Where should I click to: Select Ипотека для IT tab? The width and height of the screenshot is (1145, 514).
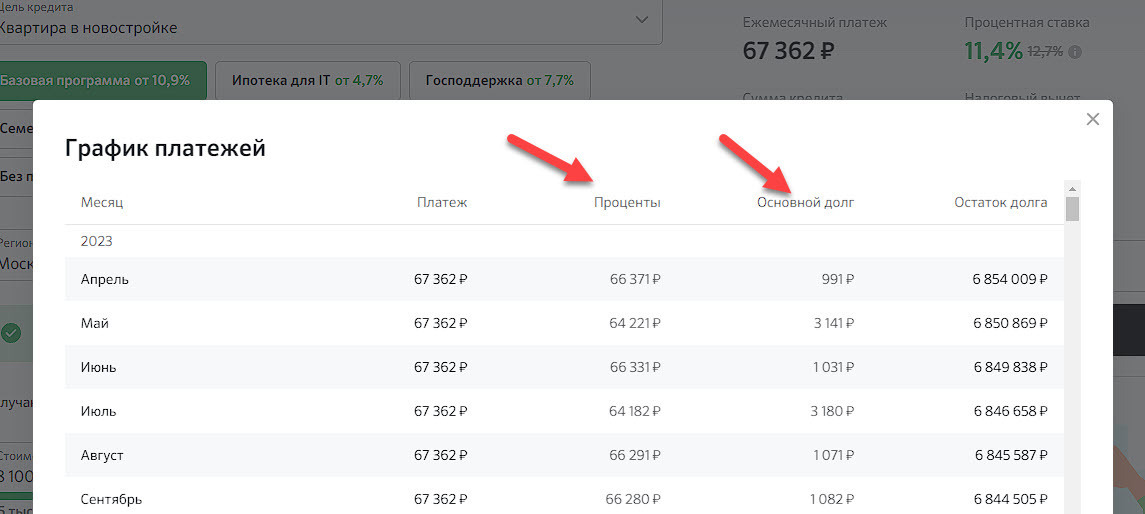307,80
